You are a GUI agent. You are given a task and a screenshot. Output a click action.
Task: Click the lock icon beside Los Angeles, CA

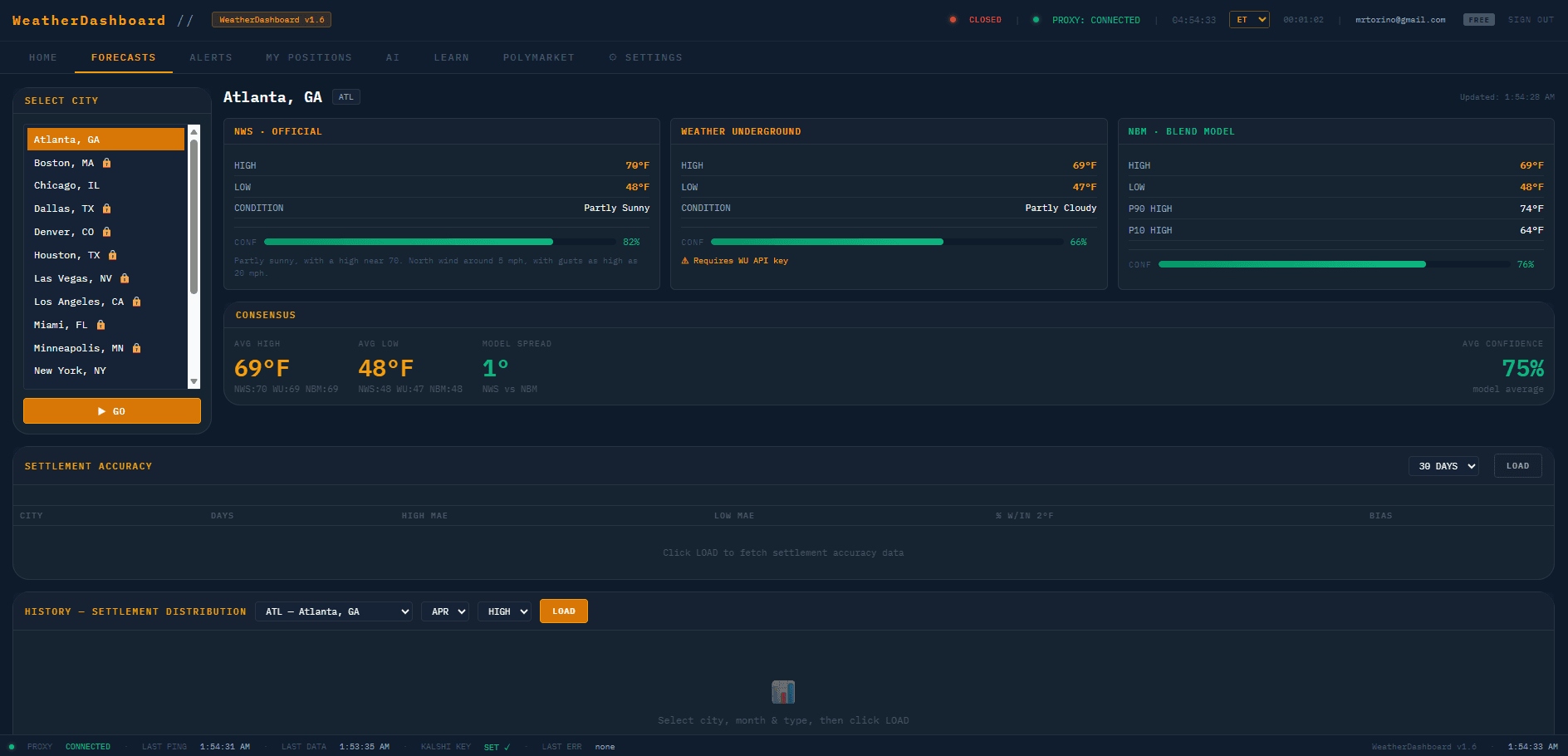135,302
